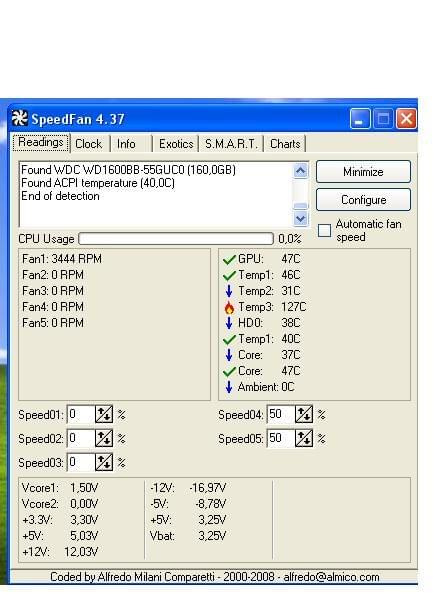This screenshot has height=597, width=435.
Task: Click the flame icon next to Temp3
Action: 229,307
